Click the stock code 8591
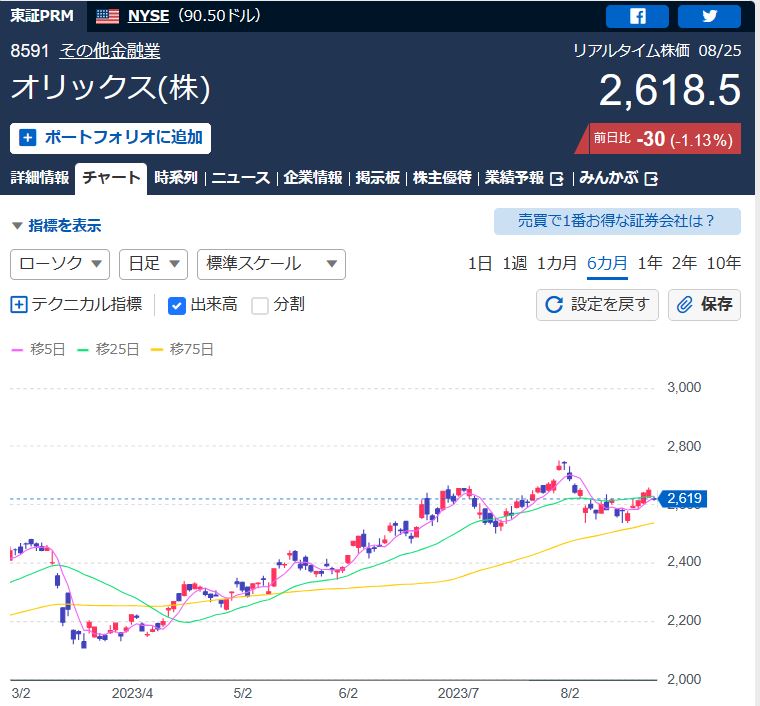The image size is (760, 706). (x=30, y=51)
